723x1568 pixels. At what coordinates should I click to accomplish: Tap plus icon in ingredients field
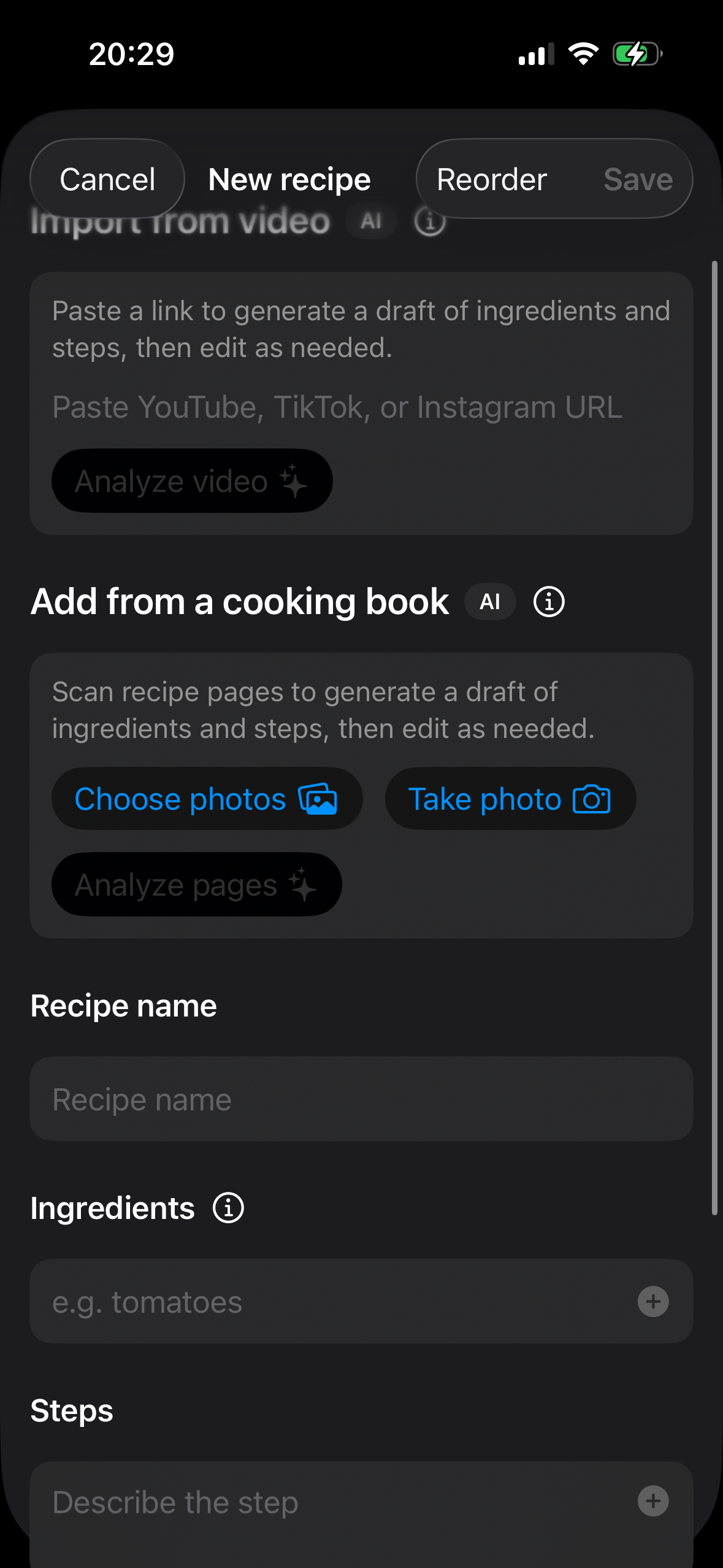click(x=653, y=1301)
